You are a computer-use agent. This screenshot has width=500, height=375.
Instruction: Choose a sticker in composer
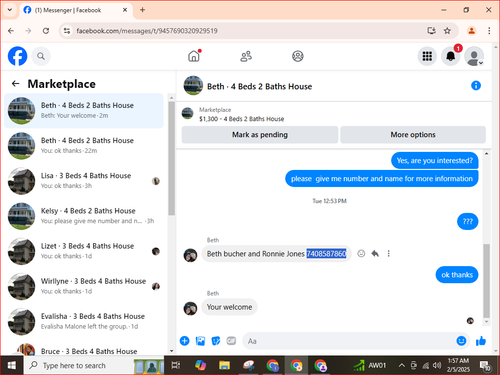[x=216, y=341]
